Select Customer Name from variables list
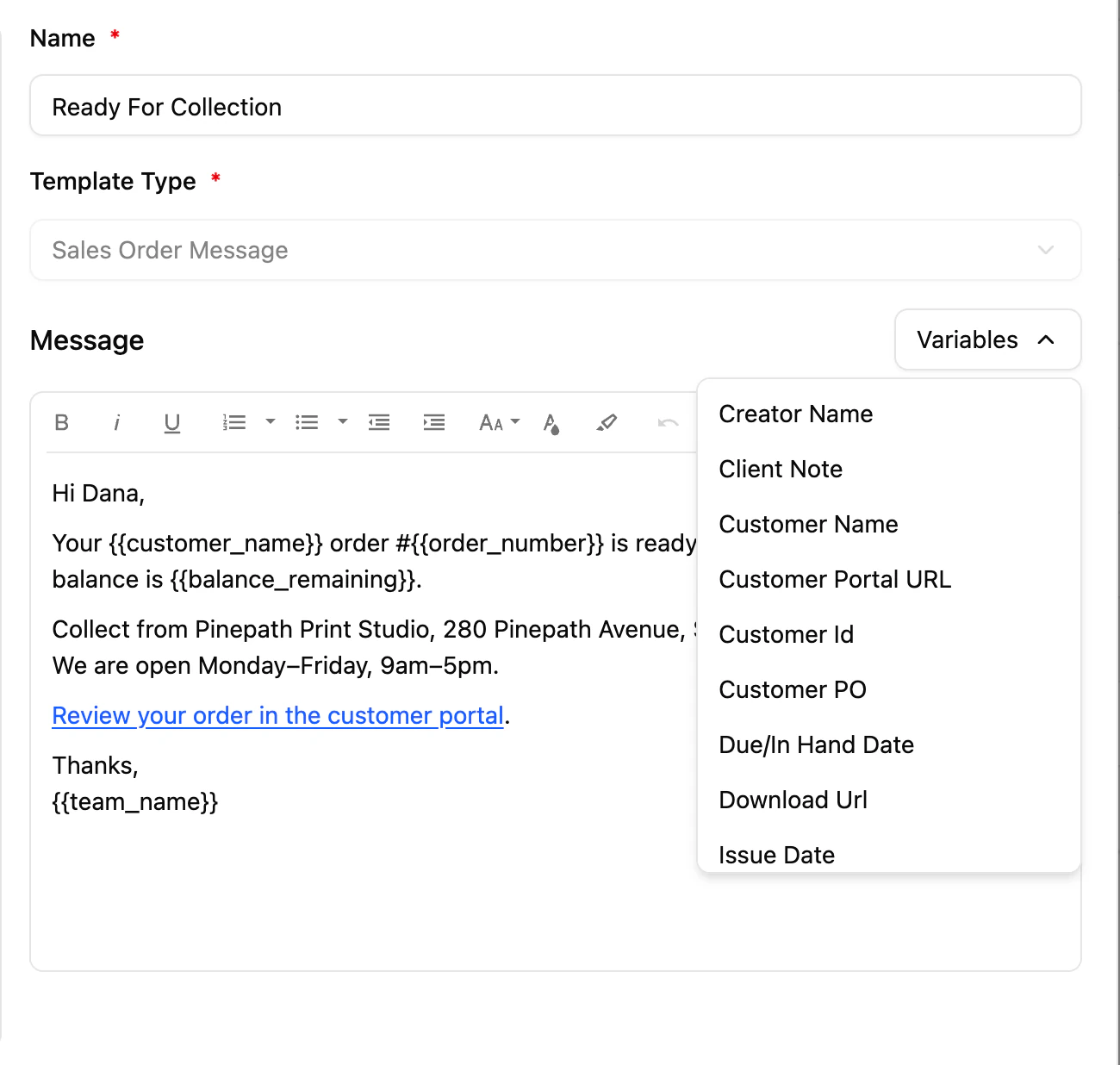This screenshot has height=1065, width=1120. point(889,524)
